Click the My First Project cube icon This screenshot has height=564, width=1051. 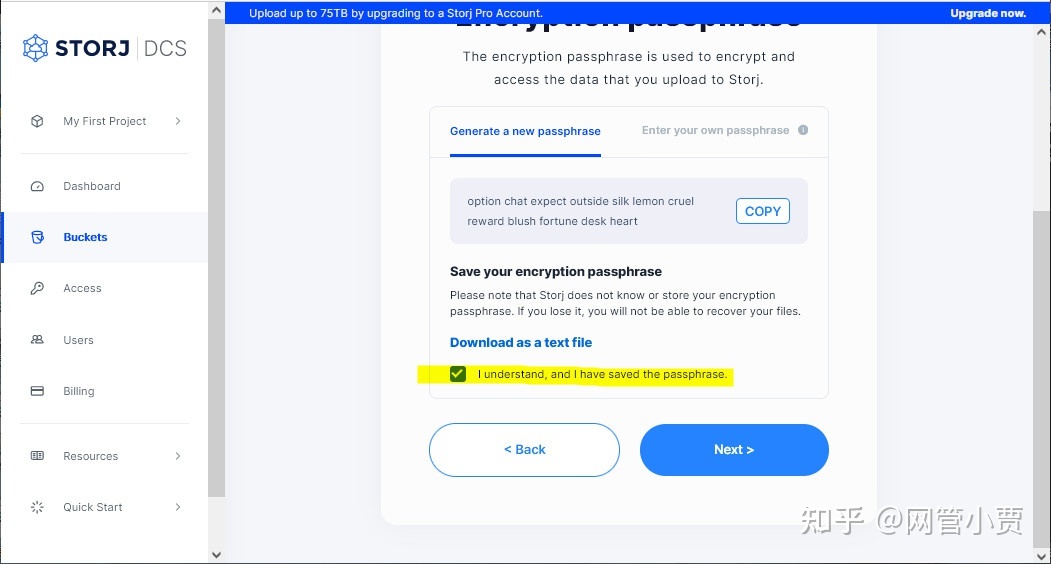[x=38, y=121]
